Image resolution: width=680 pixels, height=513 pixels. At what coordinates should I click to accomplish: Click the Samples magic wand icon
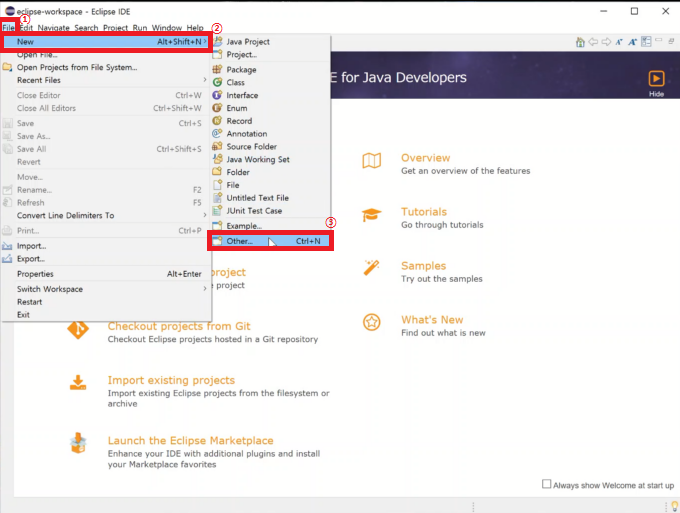point(372,268)
